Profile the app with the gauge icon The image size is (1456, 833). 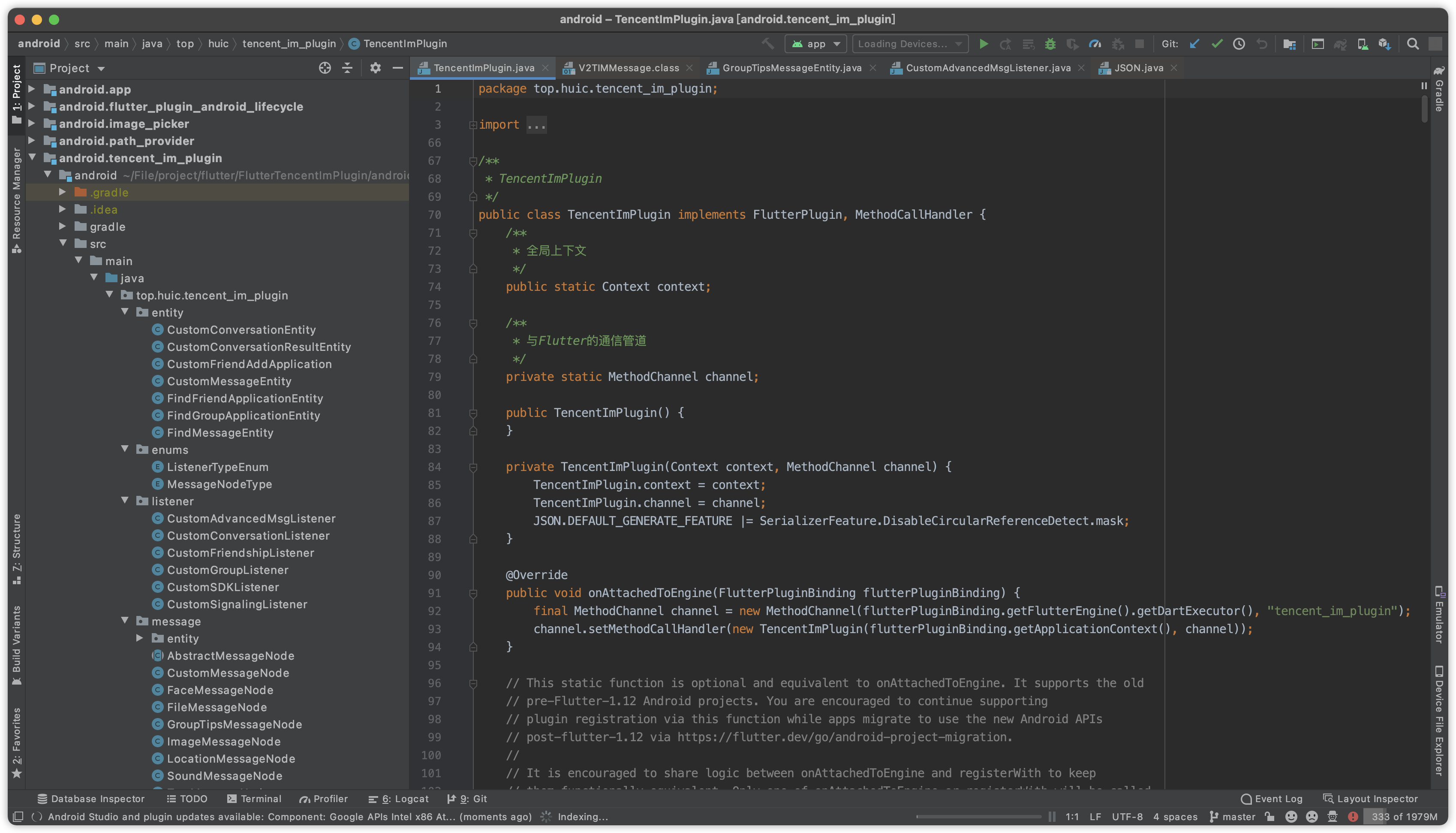pyautogui.click(x=1095, y=43)
